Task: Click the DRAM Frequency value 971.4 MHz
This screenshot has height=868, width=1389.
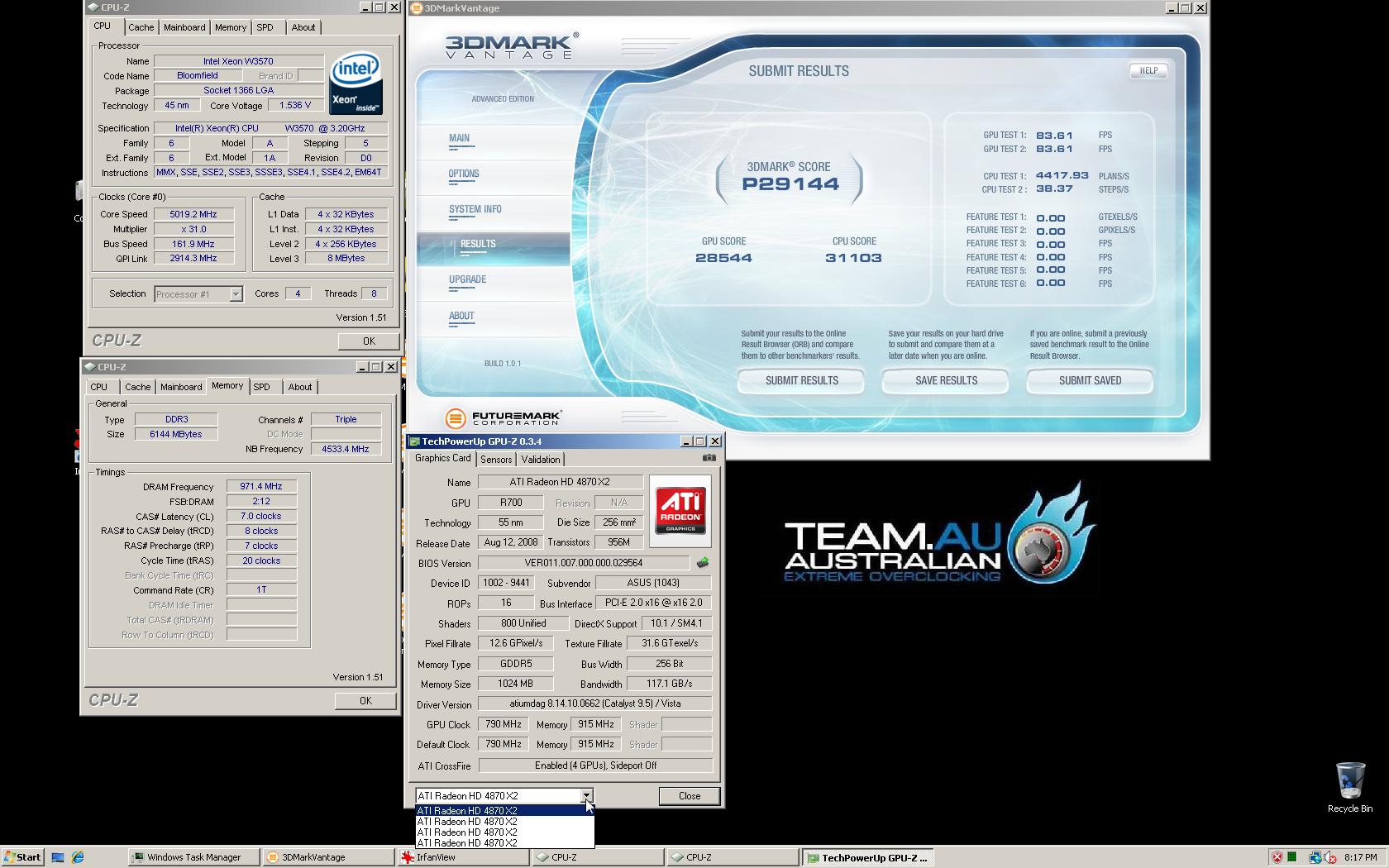Action: click(261, 487)
